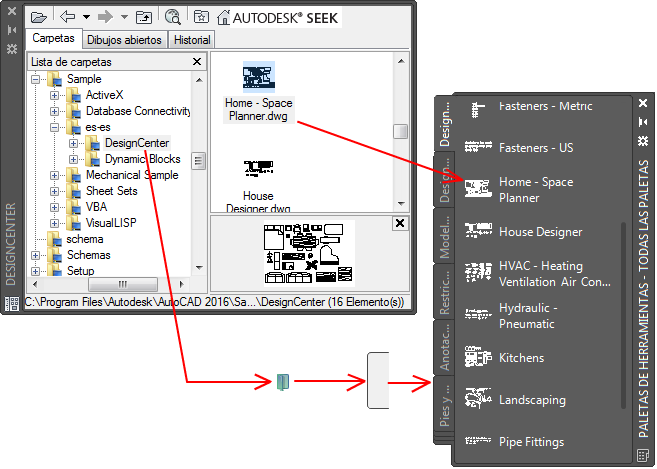The width and height of the screenshot is (657, 469).
Task: Click the folder tree vertical scrollbar thumb
Action: 199,161
